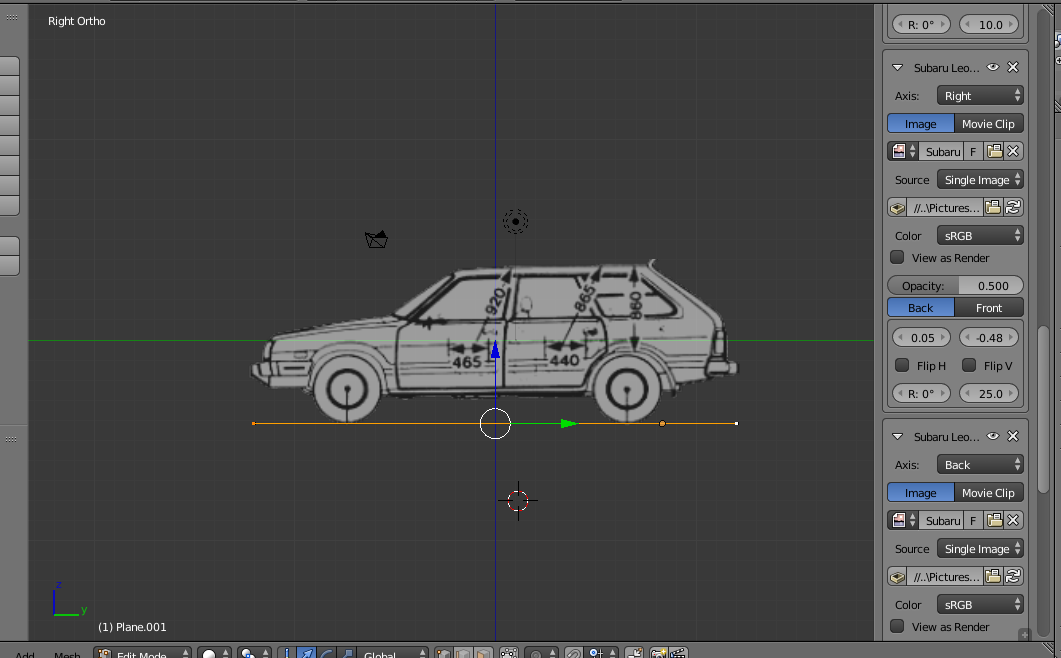
Task: Browse image datablock in Back-axis panel
Action: coord(903,521)
